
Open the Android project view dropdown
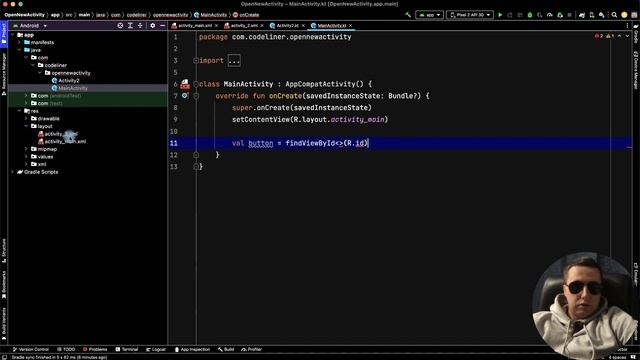(x=30, y=26)
